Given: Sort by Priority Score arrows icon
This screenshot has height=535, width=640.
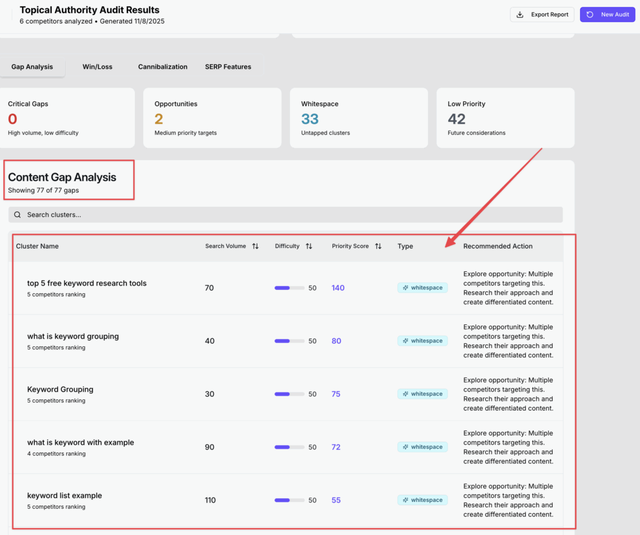Looking at the screenshot, I should (378, 246).
